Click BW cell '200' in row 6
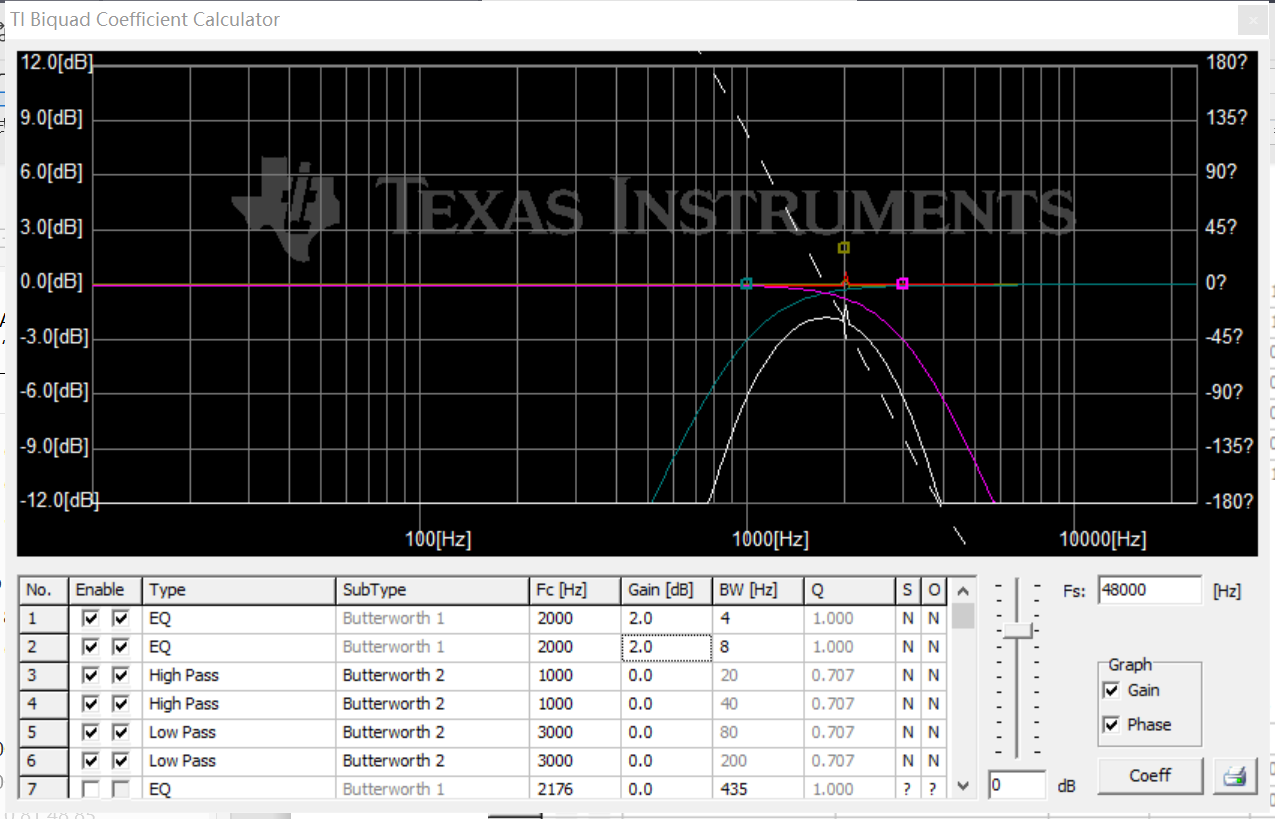The image size is (1275, 819). (x=758, y=761)
